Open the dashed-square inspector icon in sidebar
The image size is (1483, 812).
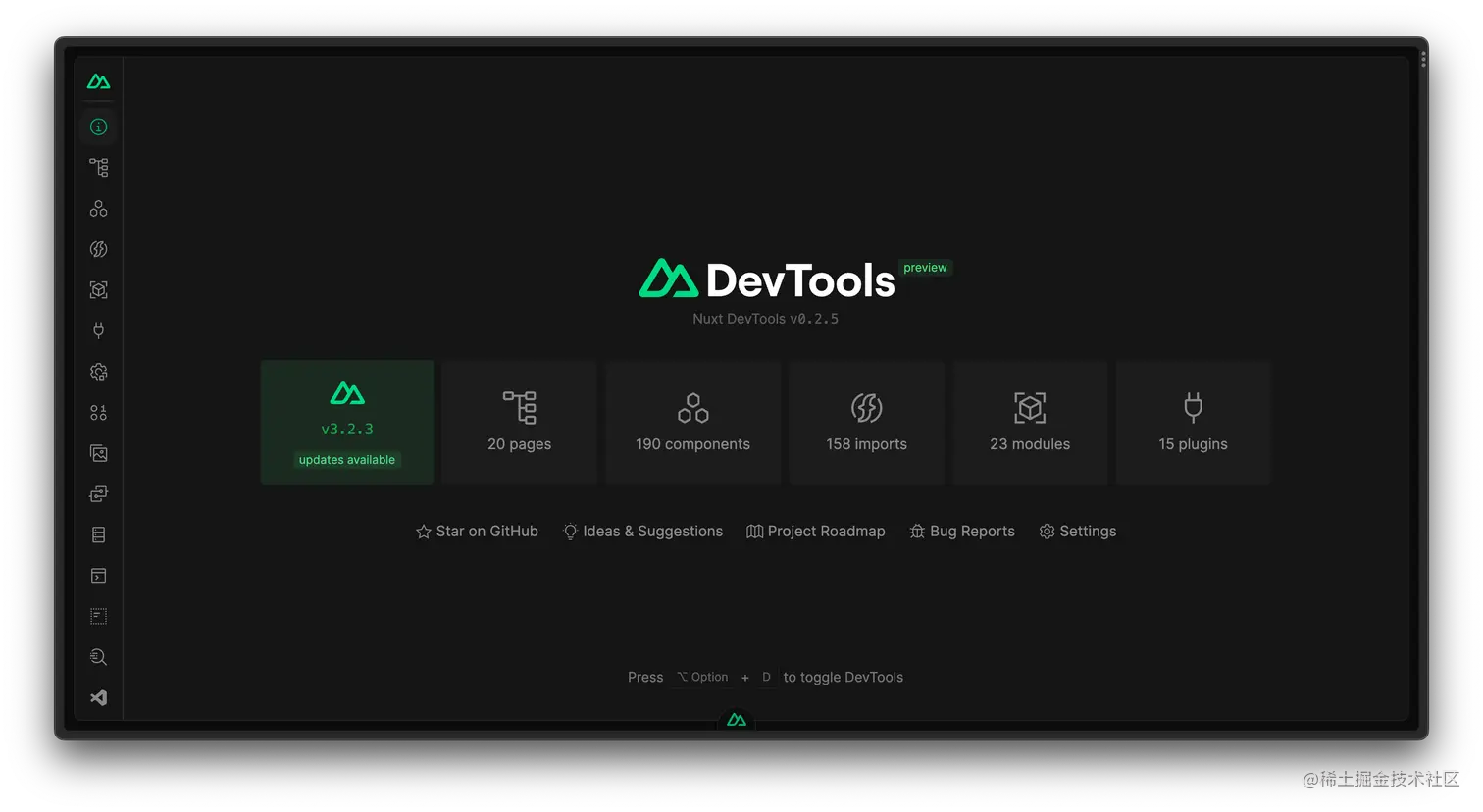(x=98, y=616)
